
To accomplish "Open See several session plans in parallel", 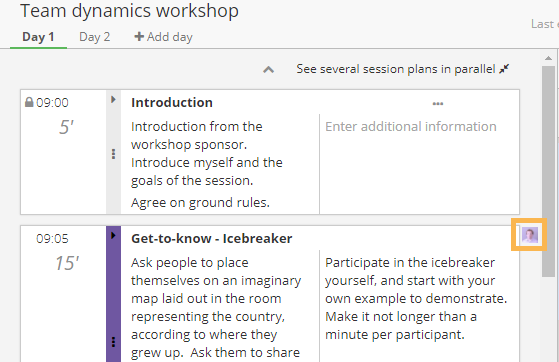I will [396, 69].
